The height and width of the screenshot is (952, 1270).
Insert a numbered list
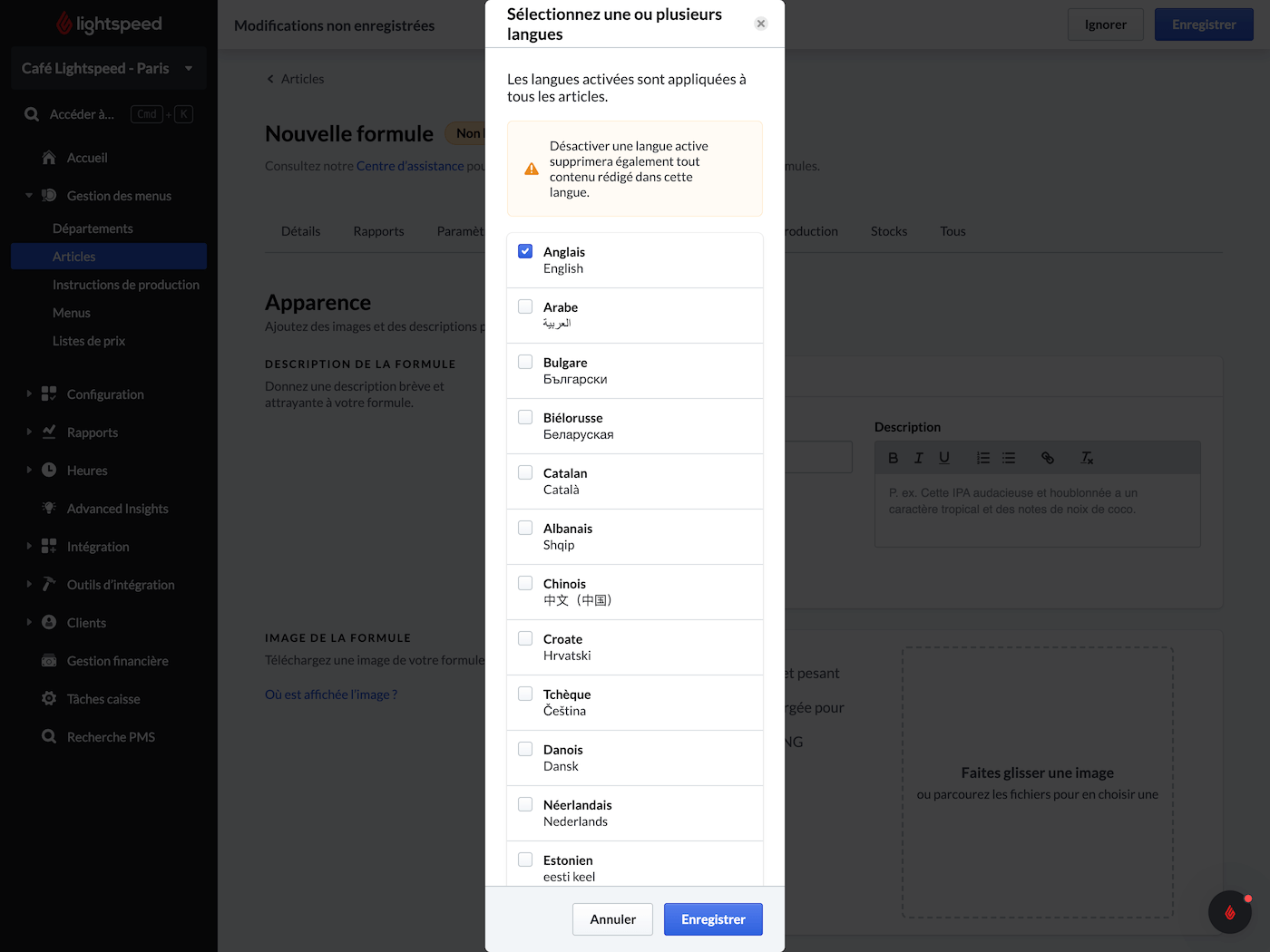point(982,458)
